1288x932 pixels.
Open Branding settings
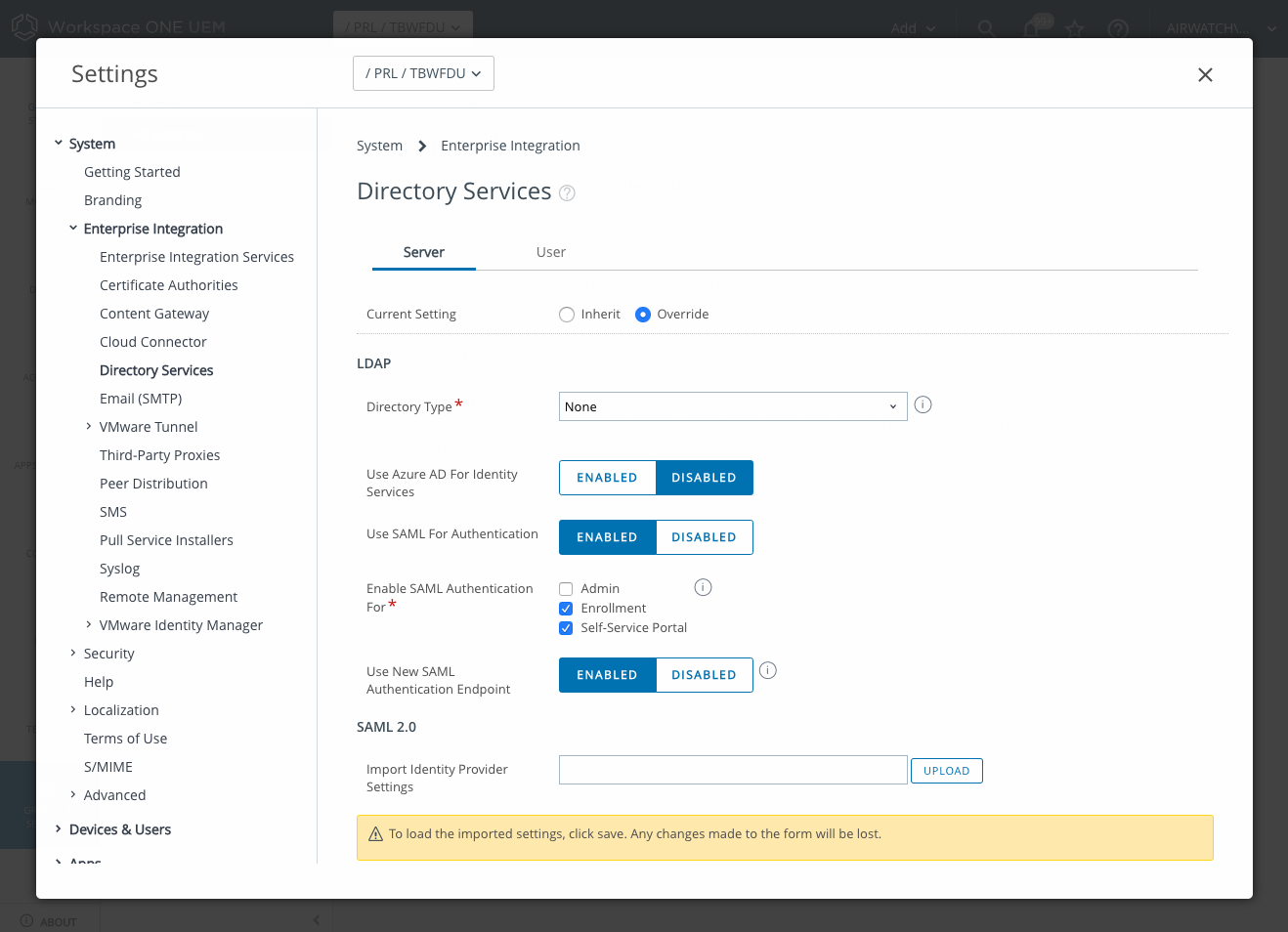[x=112, y=200]
